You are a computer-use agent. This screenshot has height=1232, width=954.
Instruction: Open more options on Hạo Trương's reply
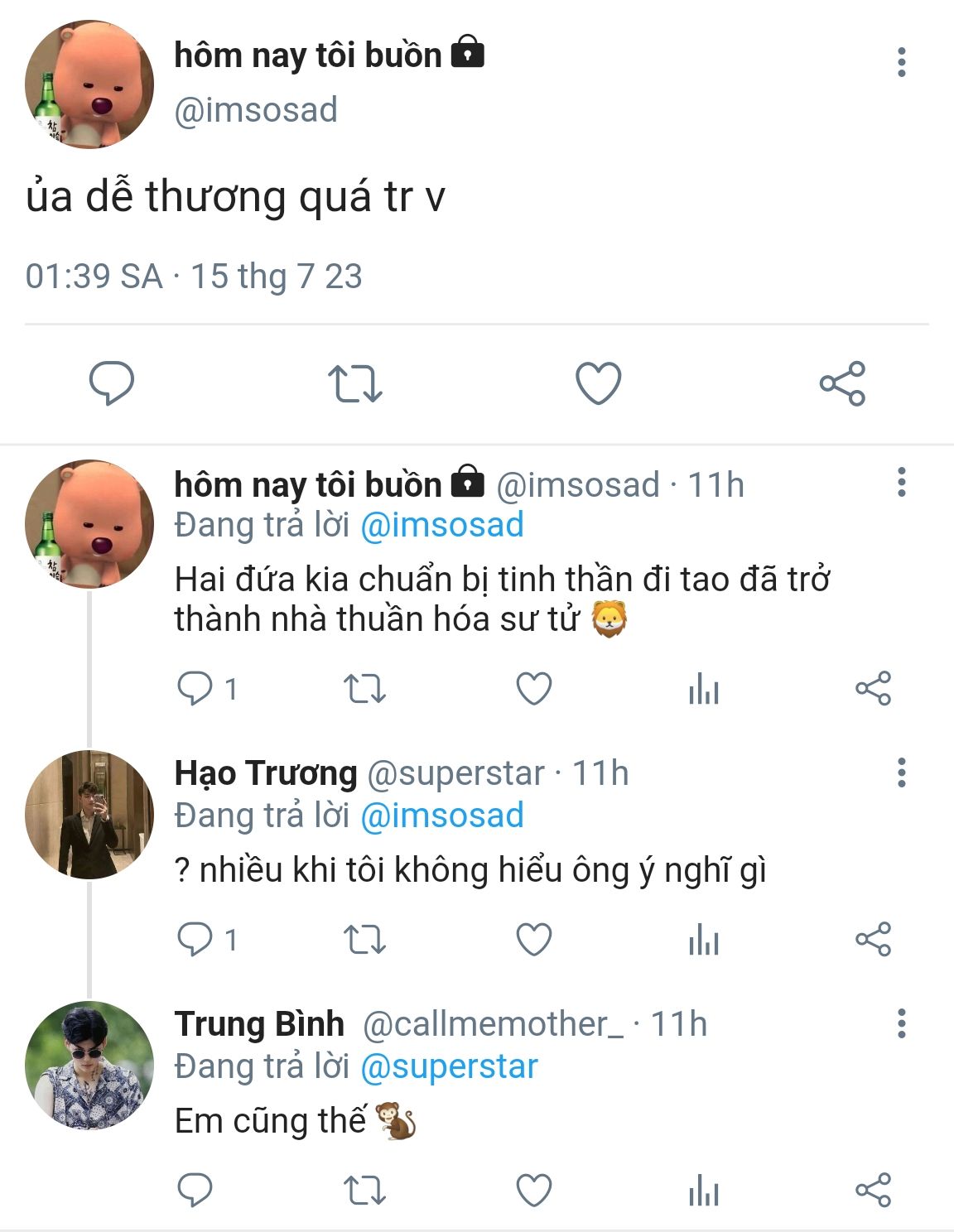pyautogui.click(x=902, y=772)
